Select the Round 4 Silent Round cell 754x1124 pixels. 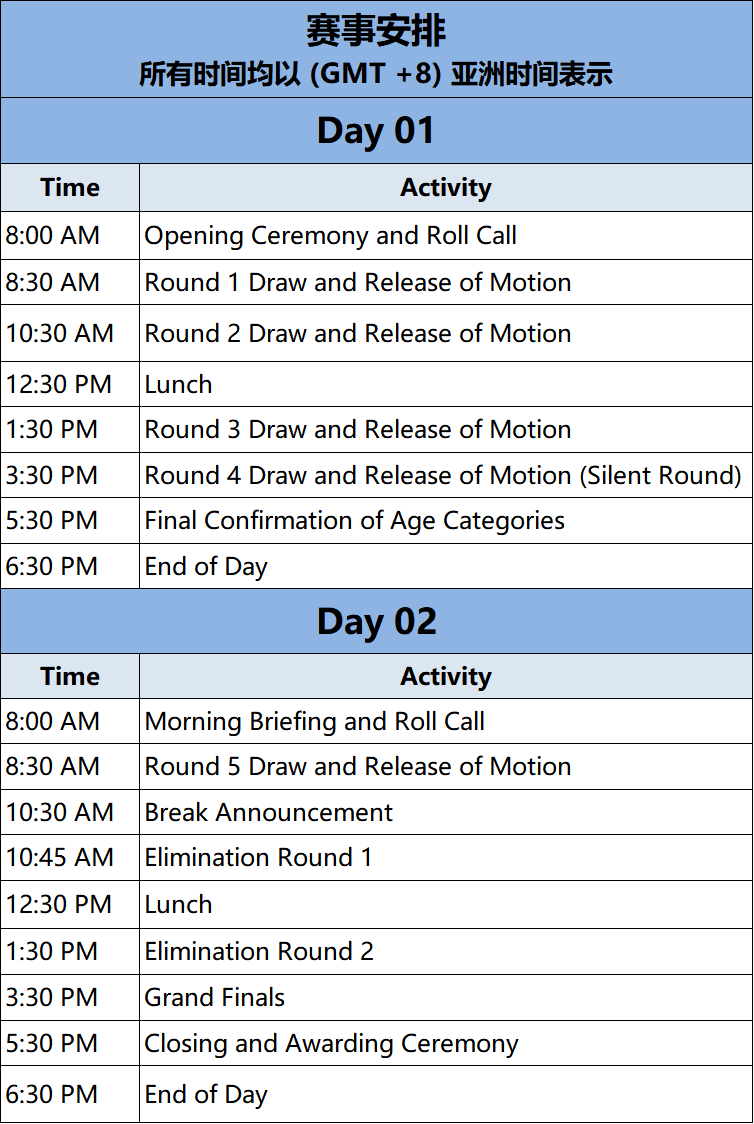446,475
